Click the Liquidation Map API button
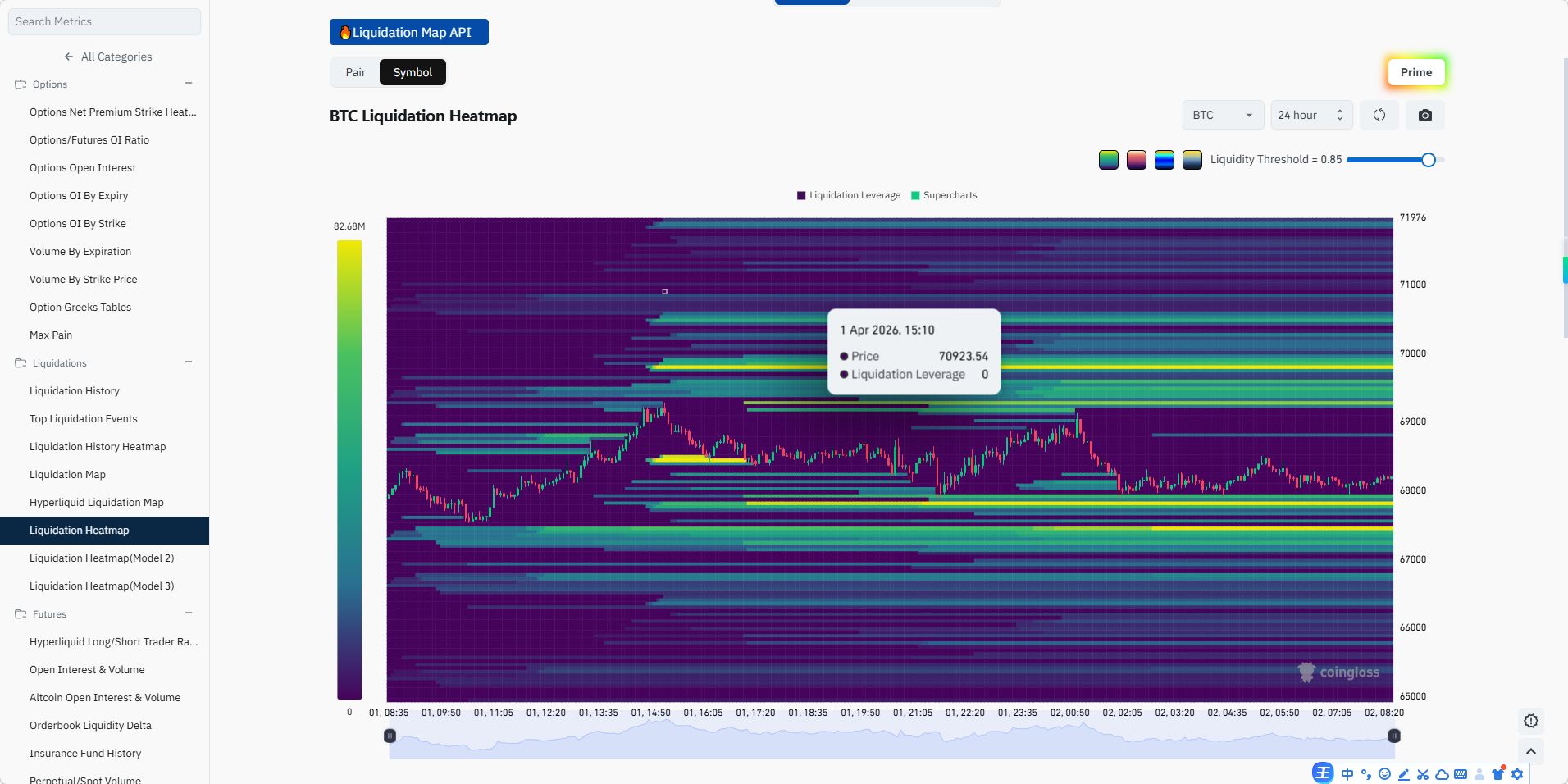 pos(408,32)
